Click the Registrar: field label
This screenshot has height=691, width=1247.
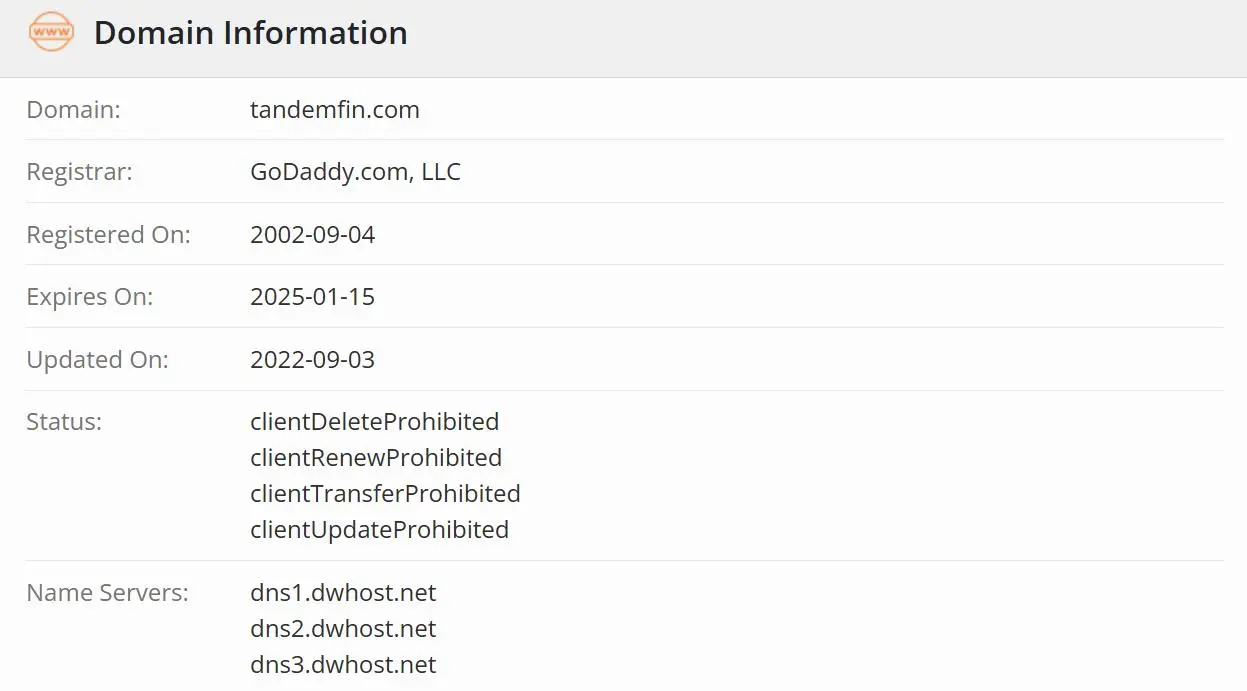click(79, 172)
